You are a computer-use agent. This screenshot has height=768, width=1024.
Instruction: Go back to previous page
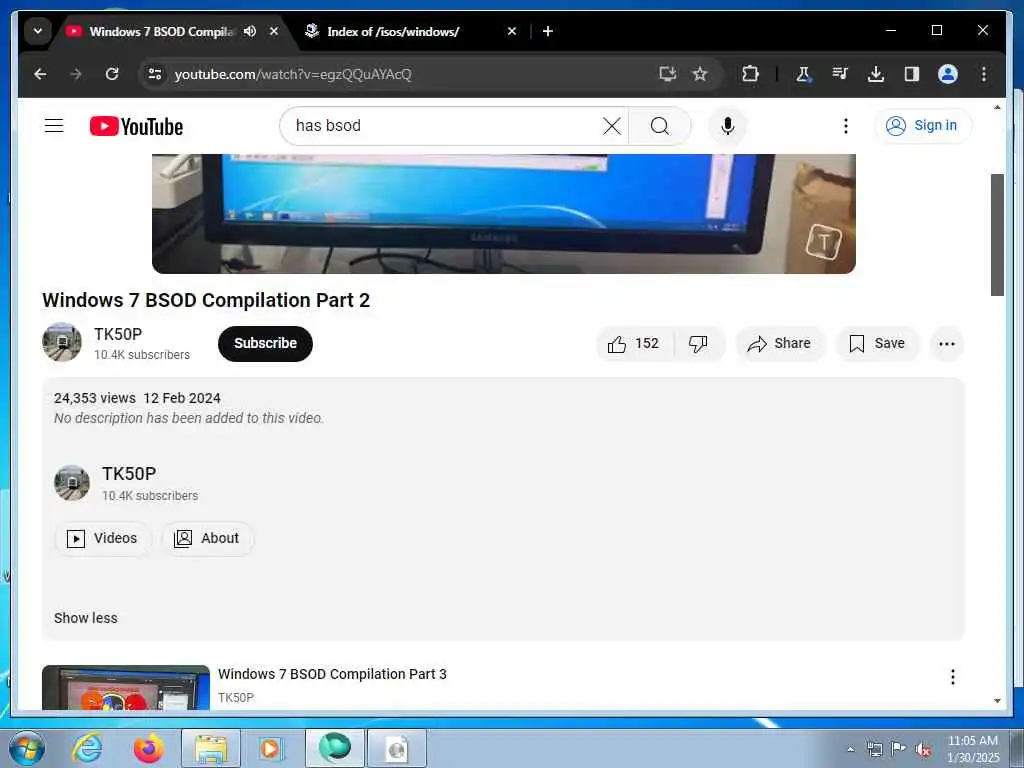[40, 74]
